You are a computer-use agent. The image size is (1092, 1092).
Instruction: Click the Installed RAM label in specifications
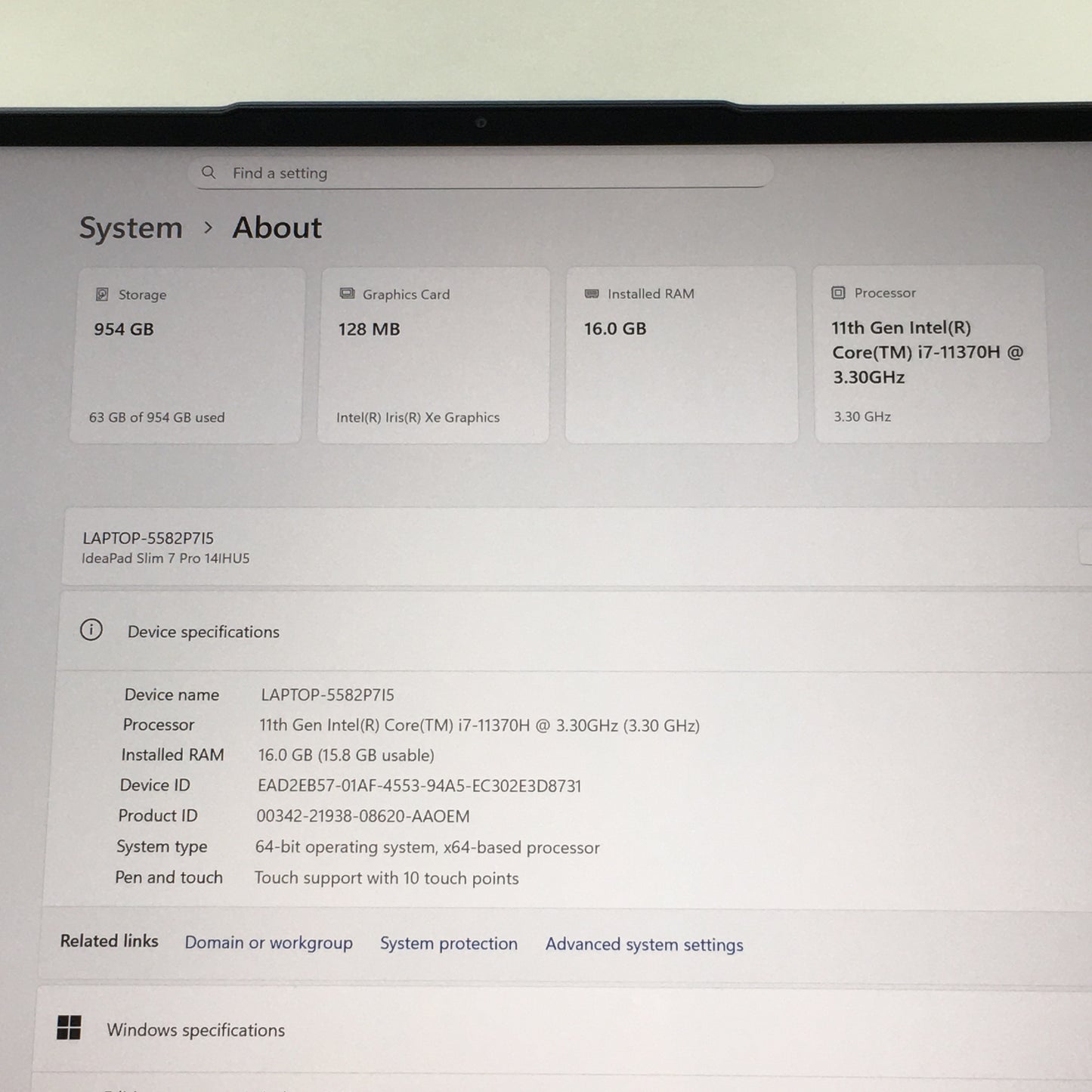(x=172, y=755)
